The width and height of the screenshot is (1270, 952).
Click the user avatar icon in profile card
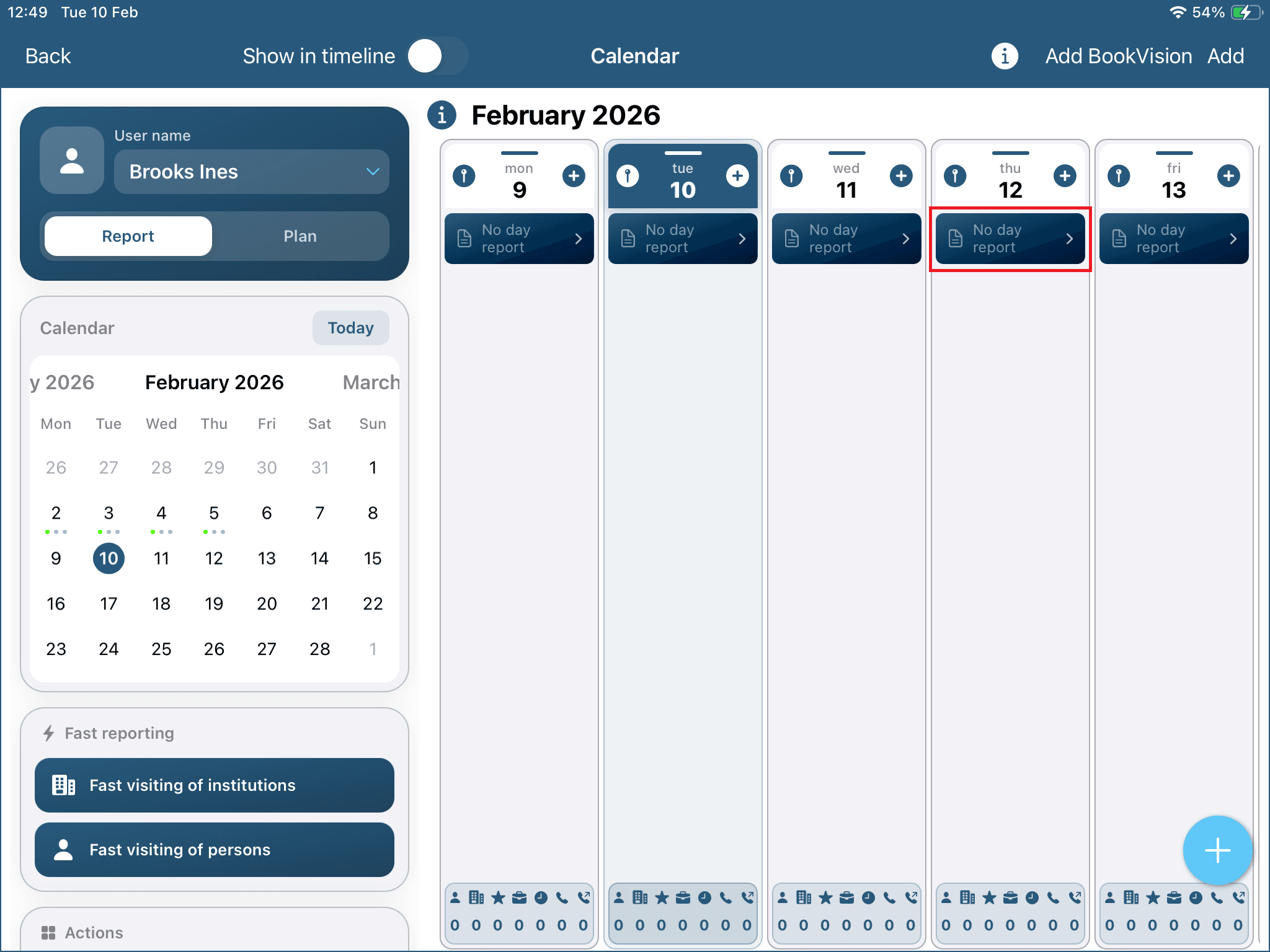click(72, 161)
